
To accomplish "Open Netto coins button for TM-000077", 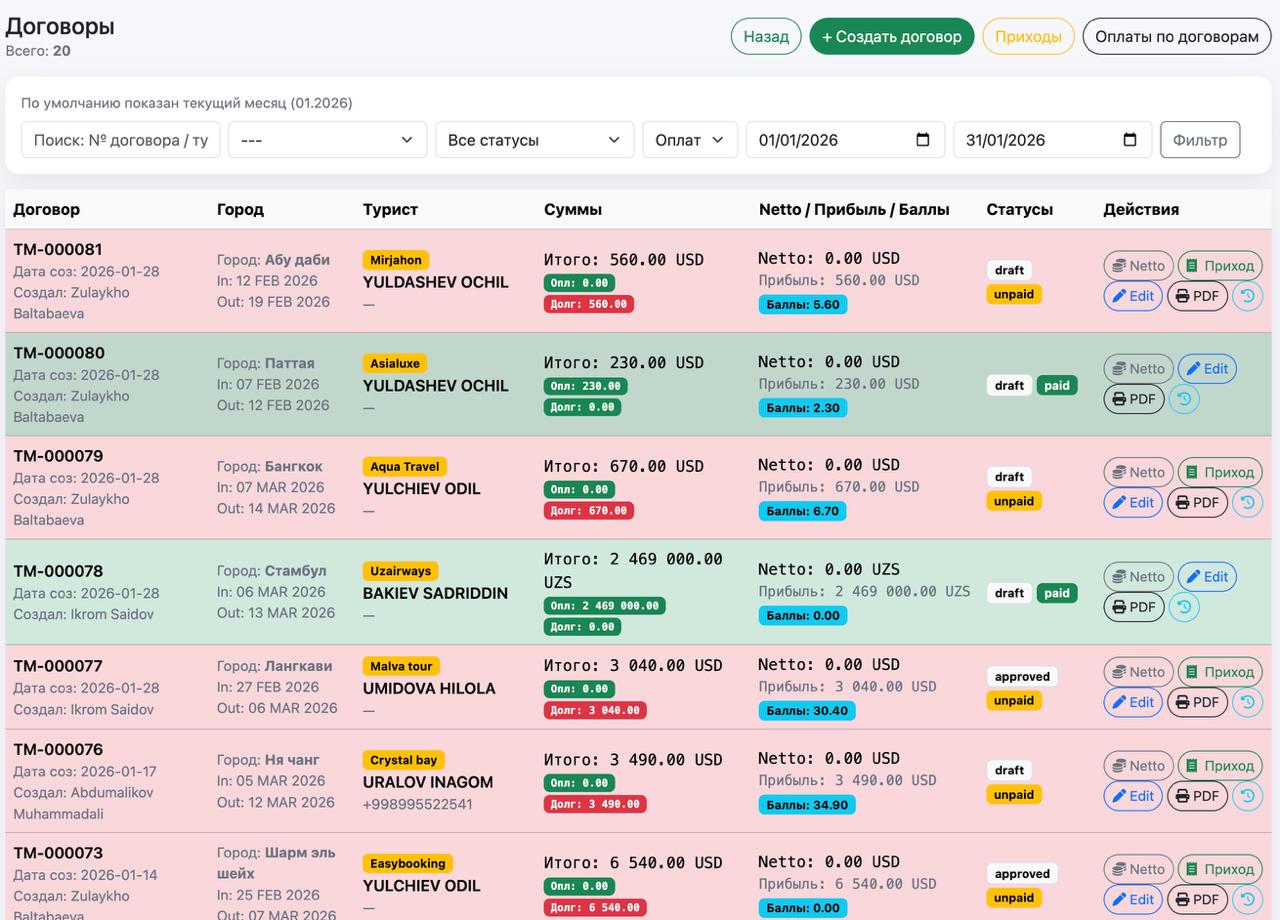I will 1138,672.
